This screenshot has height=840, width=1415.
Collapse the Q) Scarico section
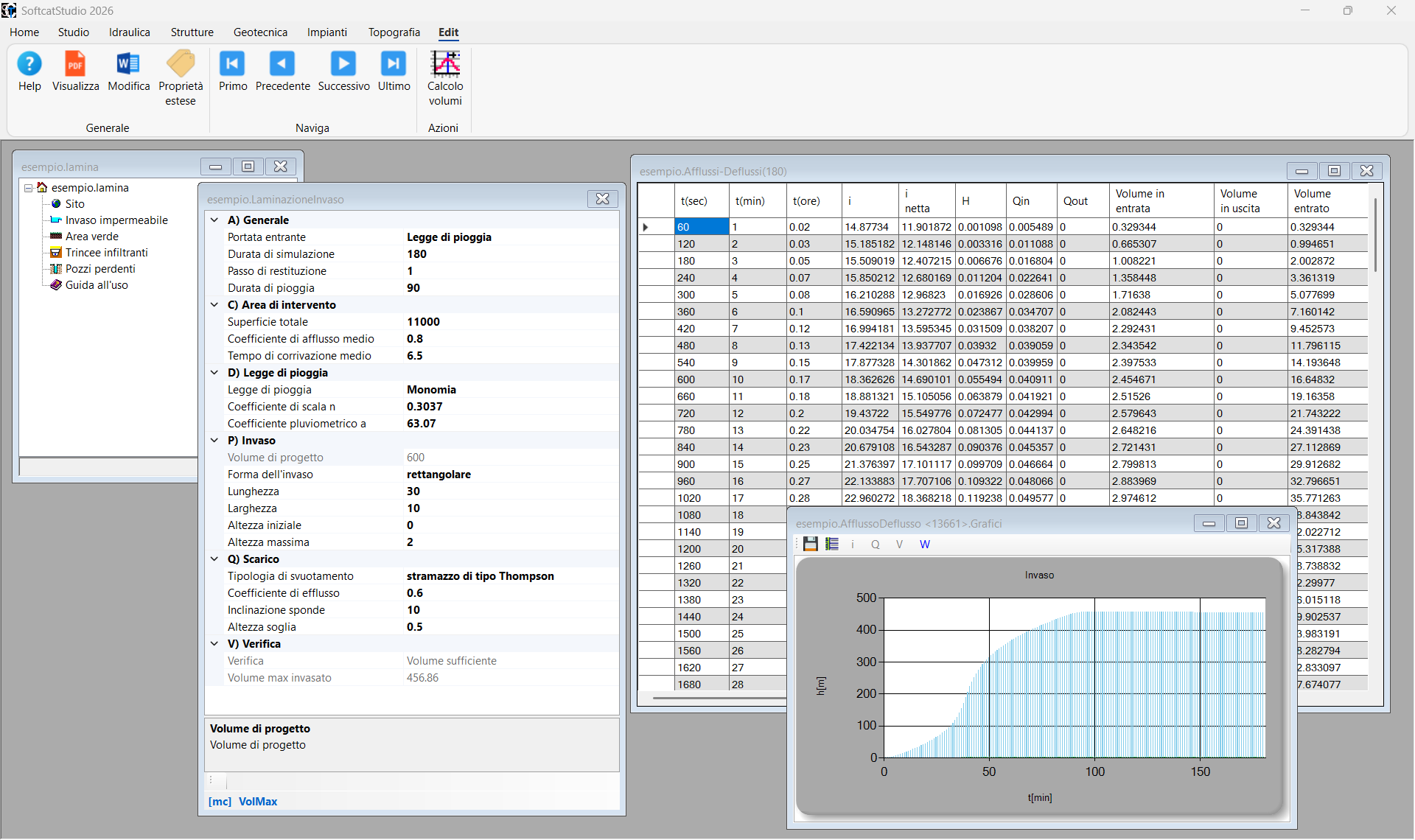coord(214,559)
